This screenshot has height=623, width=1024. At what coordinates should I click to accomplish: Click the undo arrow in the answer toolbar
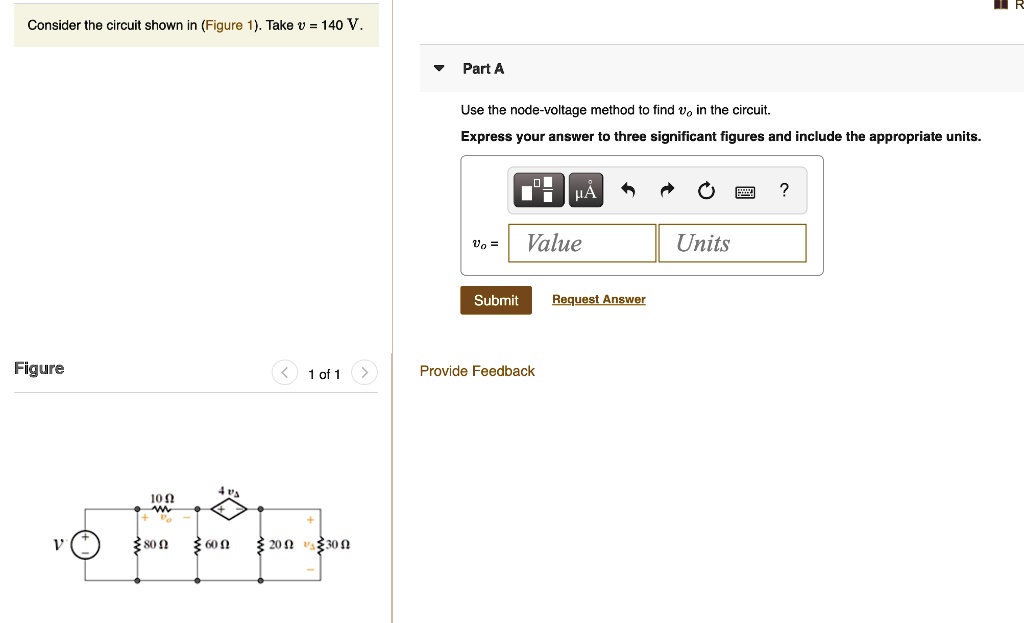click(x=628, y=189)
